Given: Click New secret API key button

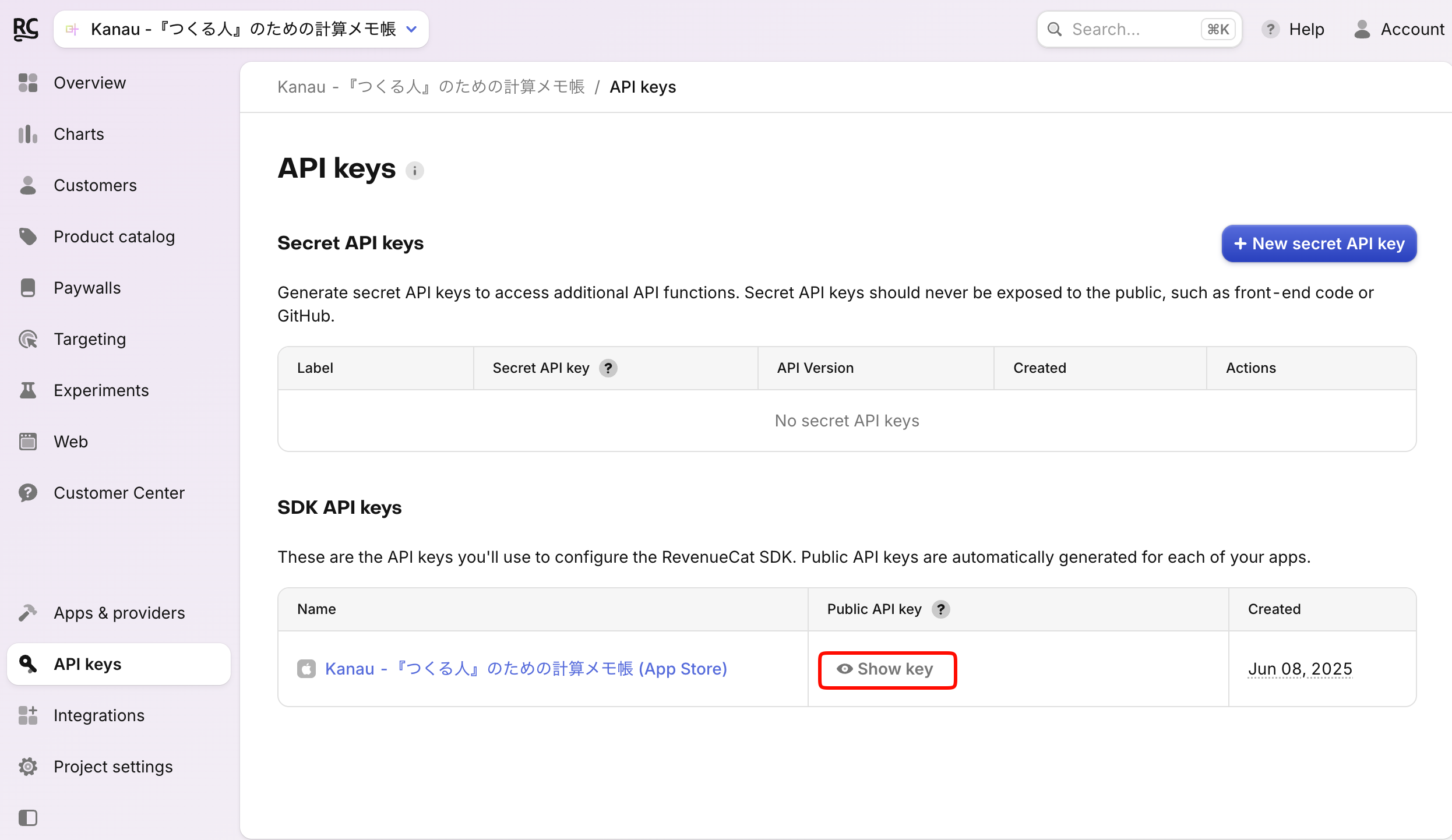Looking at the screenshot, I should point(1319,243).
